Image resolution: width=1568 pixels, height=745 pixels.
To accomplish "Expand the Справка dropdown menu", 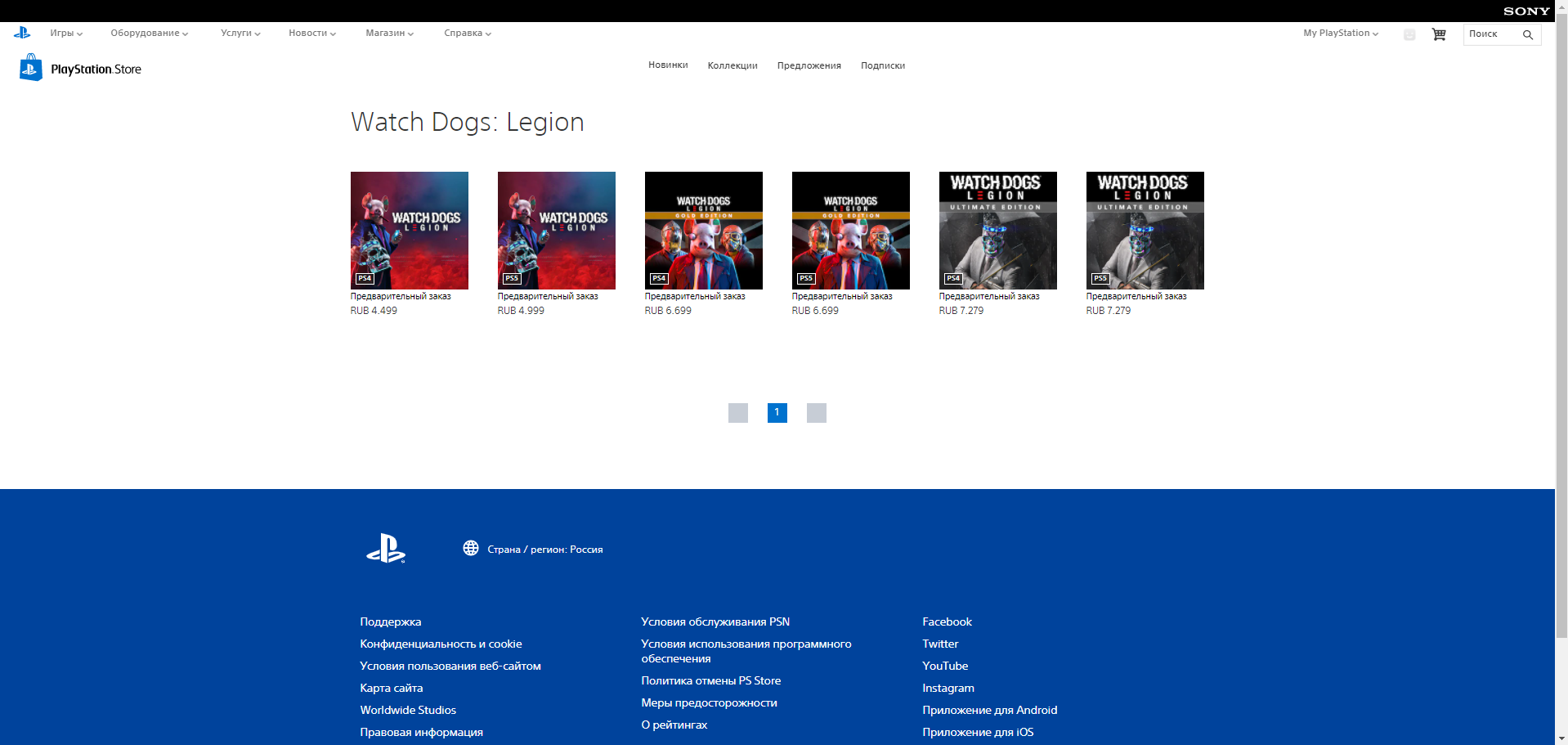I will click(x=468, y=34).
